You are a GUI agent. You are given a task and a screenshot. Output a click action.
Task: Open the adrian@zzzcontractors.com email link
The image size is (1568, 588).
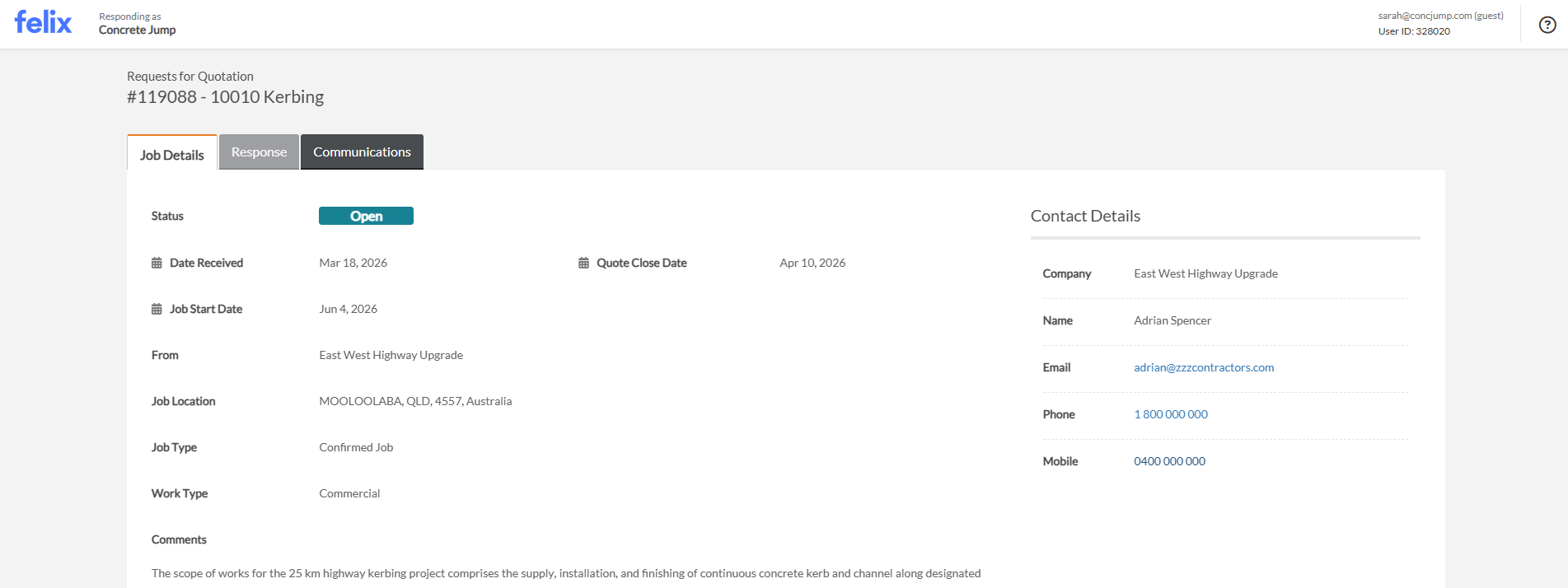[x=1203, y=367]
